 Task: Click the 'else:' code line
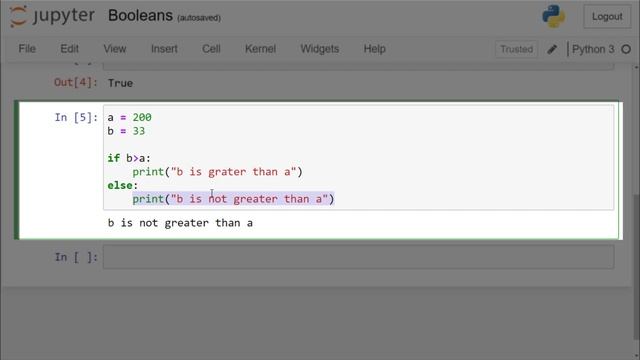click(123, 185)
